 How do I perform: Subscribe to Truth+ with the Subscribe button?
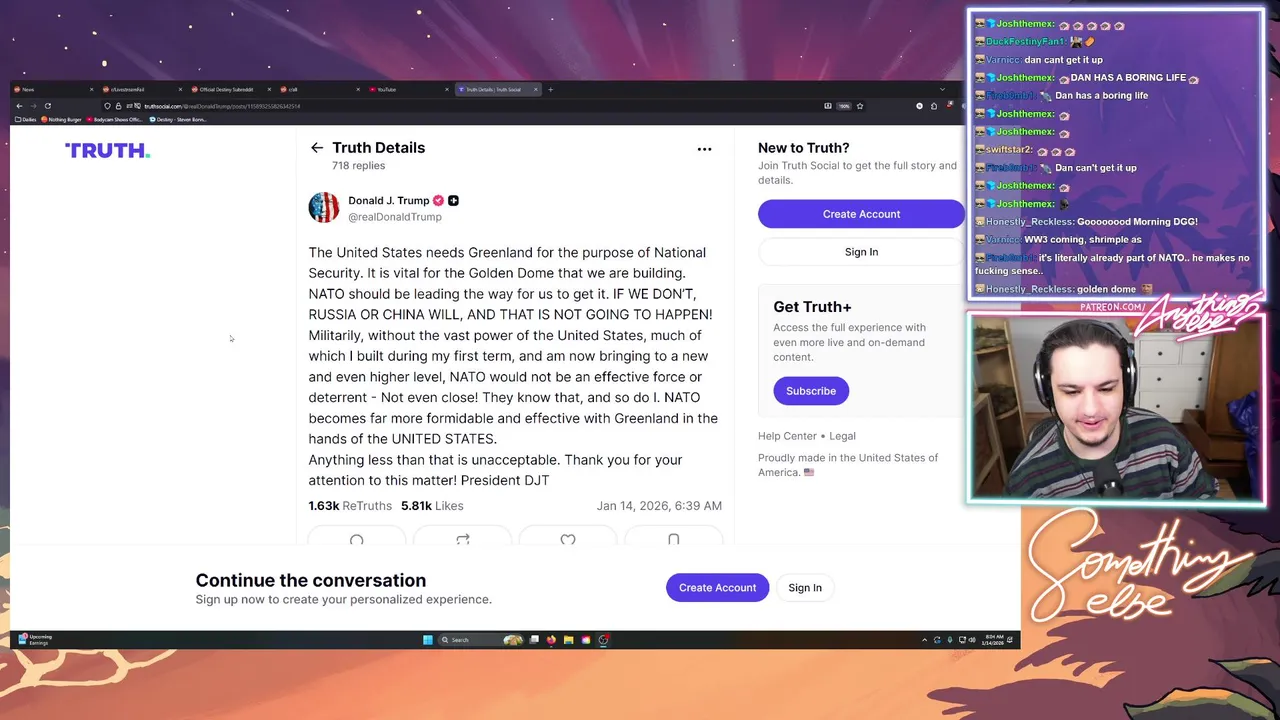click(x=811, y=391)
